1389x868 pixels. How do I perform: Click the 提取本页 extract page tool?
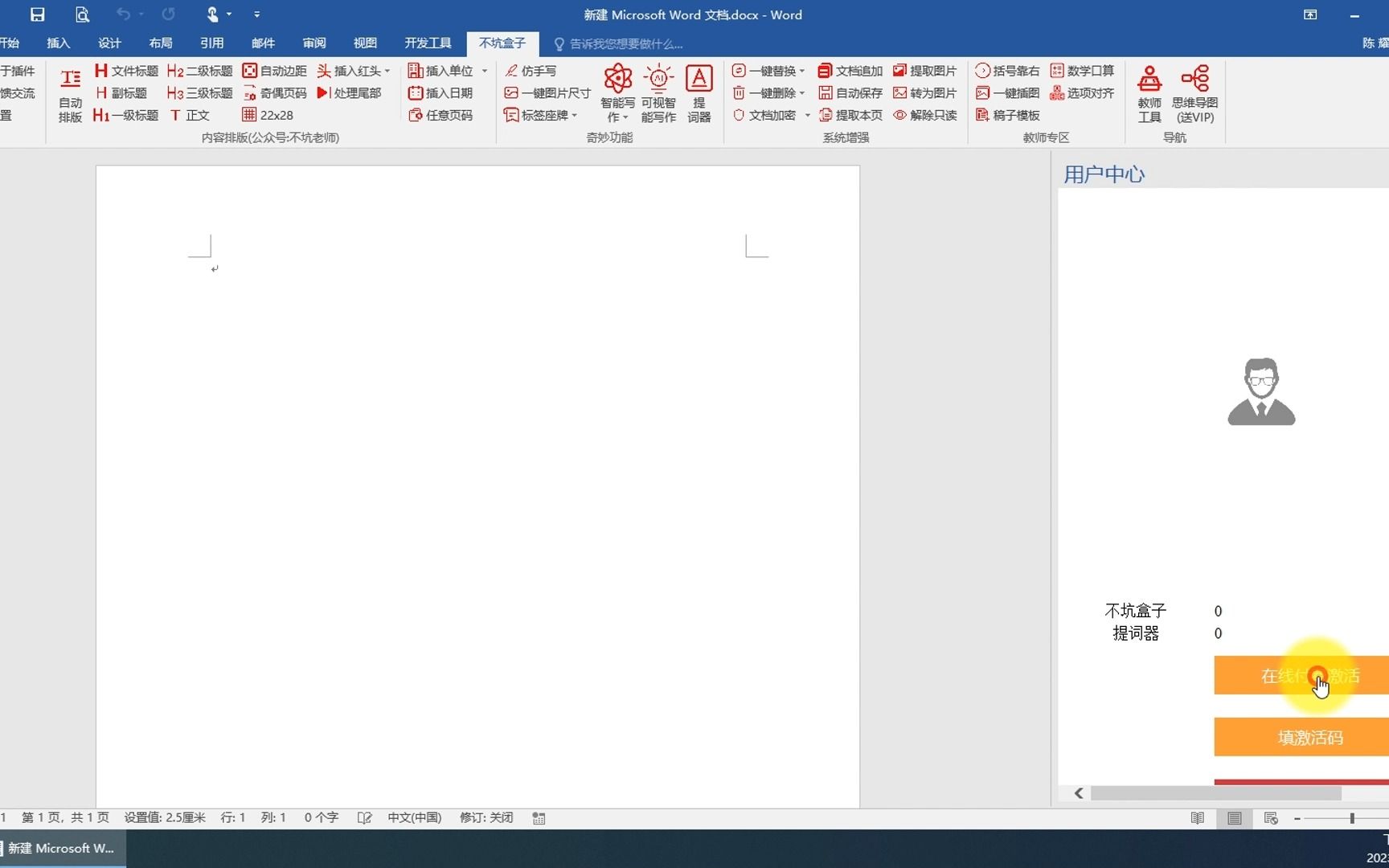tap(850, 115)
